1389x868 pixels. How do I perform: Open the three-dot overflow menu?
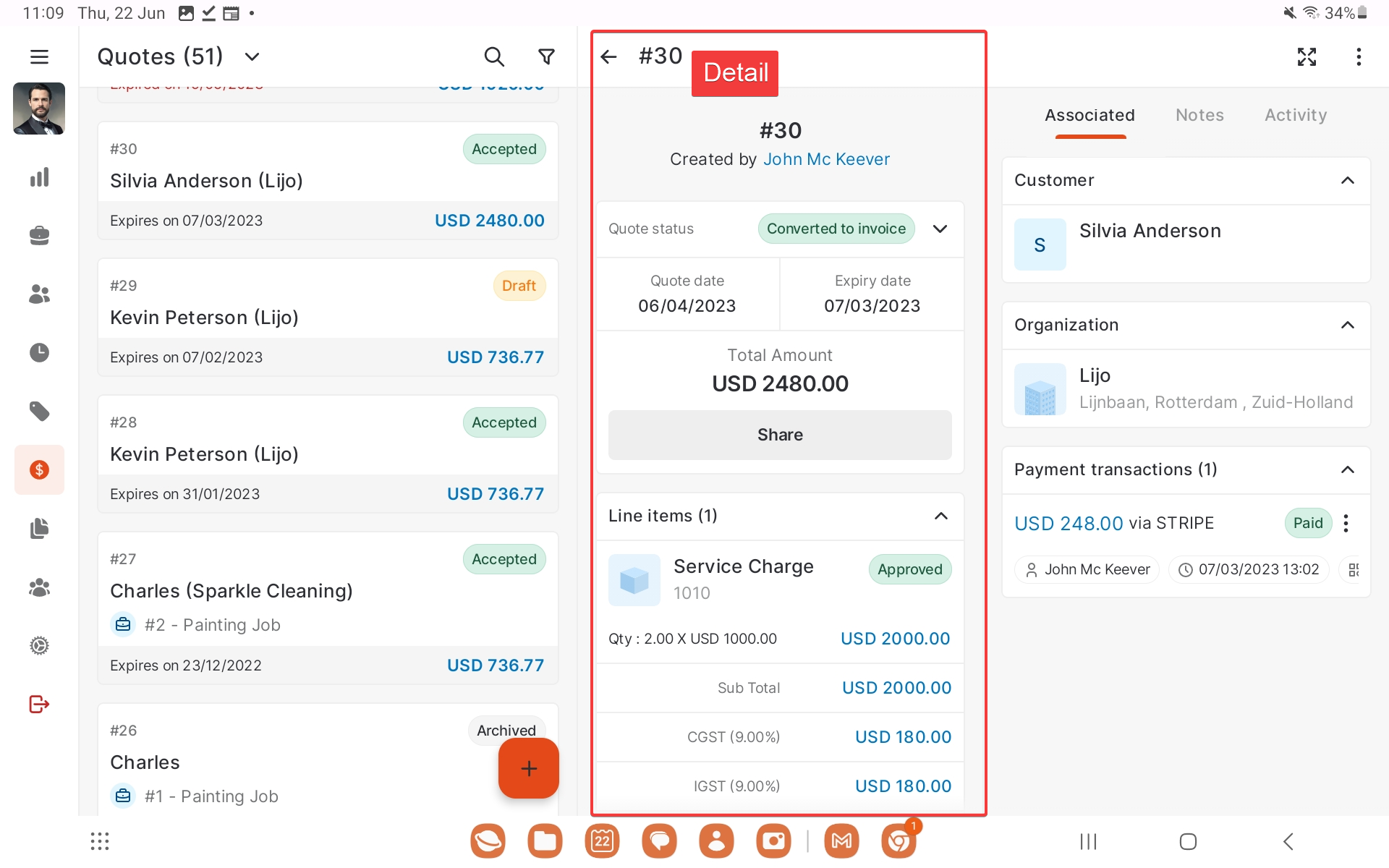pos(1359,56)
